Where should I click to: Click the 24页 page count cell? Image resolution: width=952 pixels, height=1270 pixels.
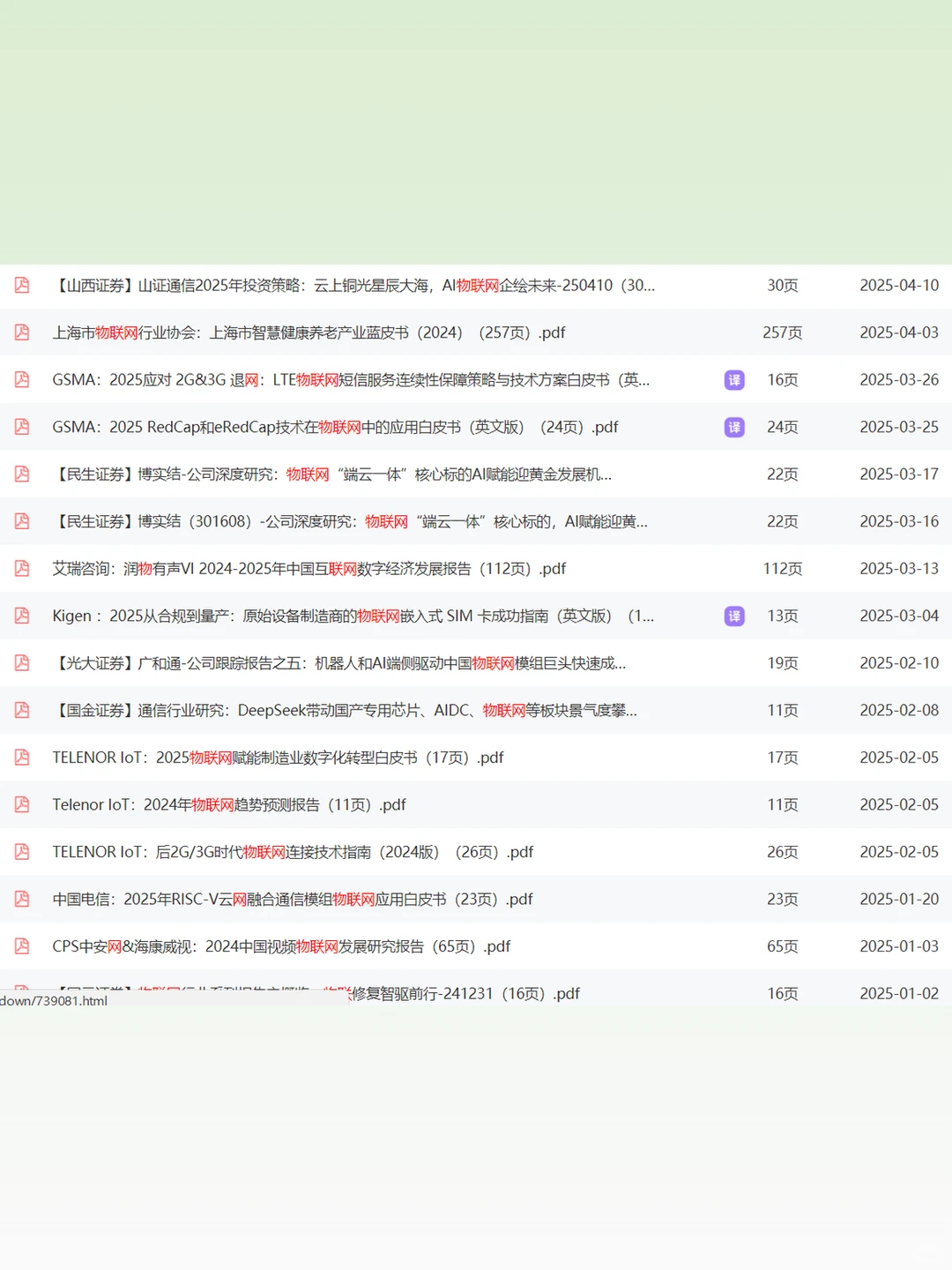(783, 427)
